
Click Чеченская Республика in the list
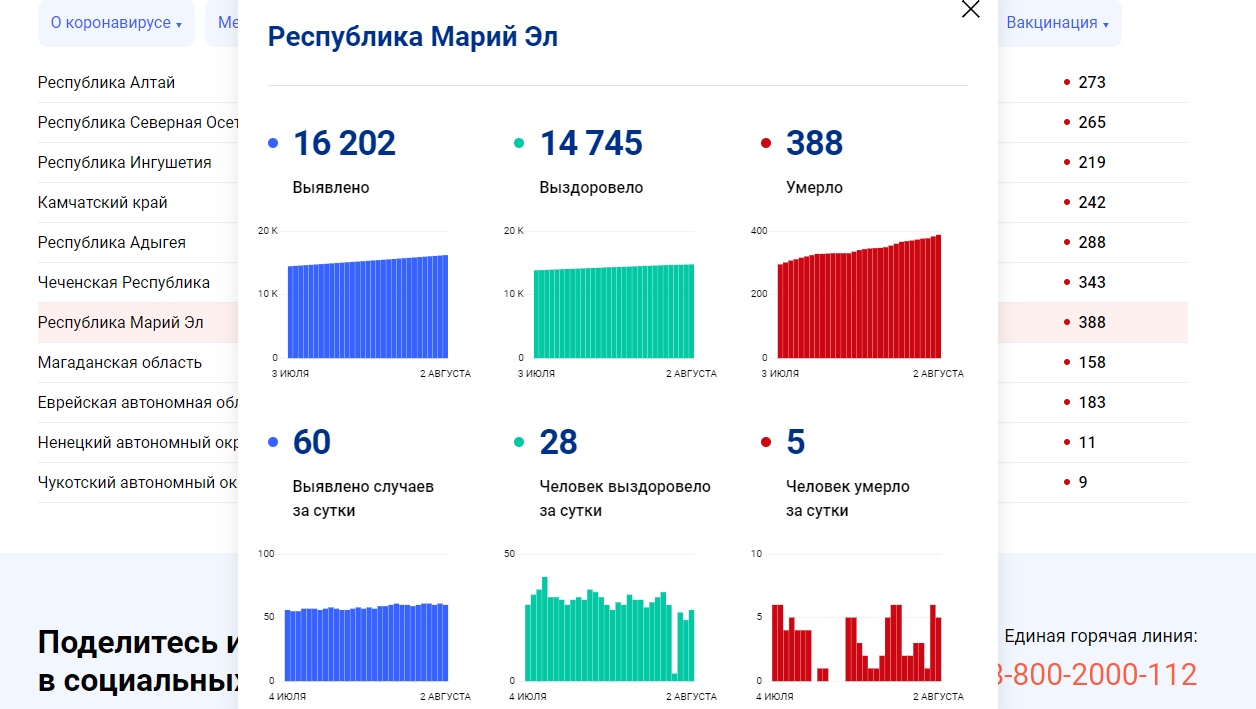tap(123, 282)
